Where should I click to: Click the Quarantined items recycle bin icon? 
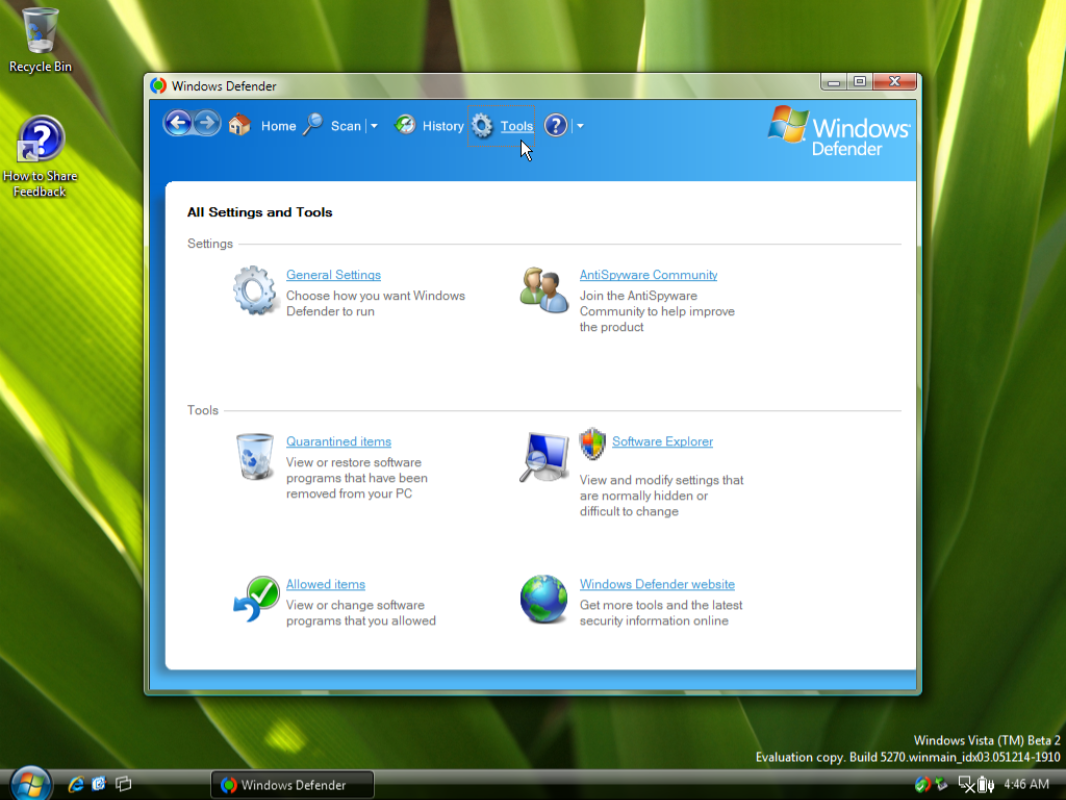click(x=254, y=457)
